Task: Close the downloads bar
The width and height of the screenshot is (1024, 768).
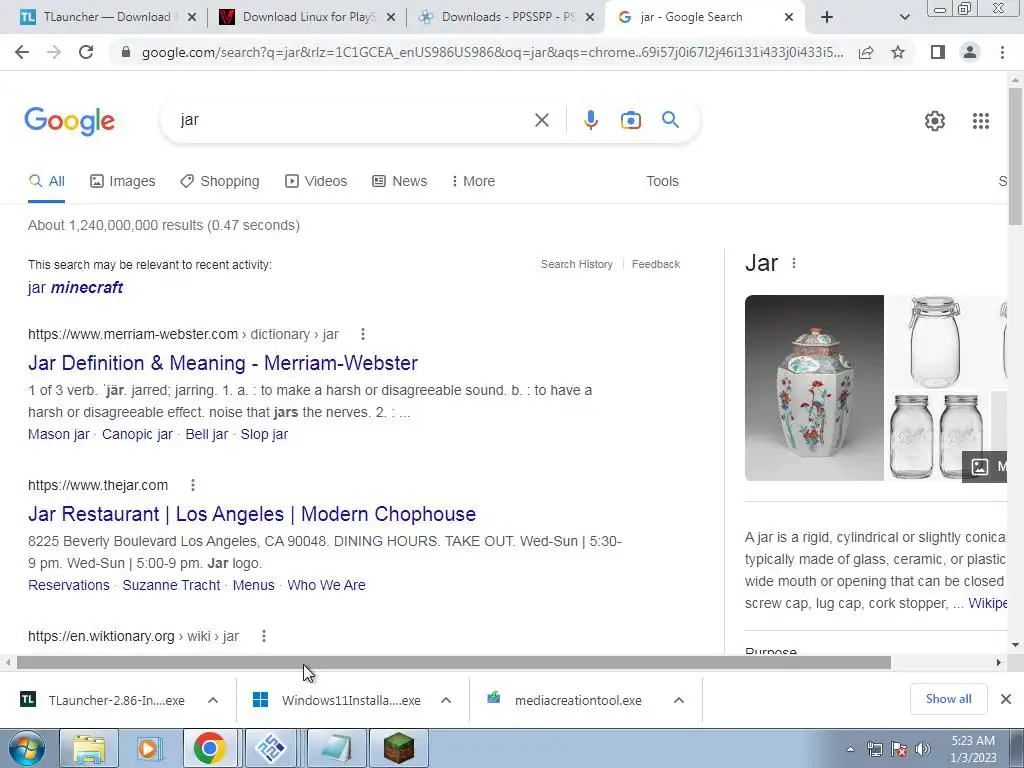Action: (x=1006, y=699)
